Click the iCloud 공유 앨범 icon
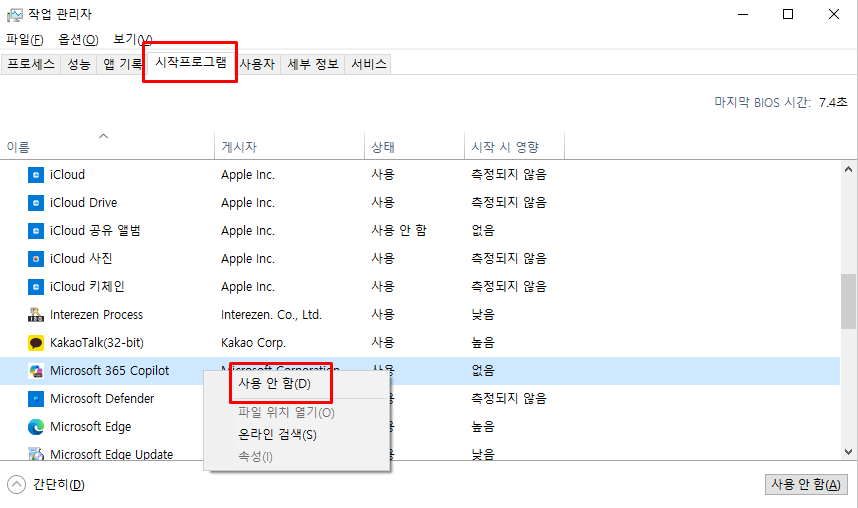Image resolution: width=858 pixels, height=508 pixels. (x=36, y=230)
